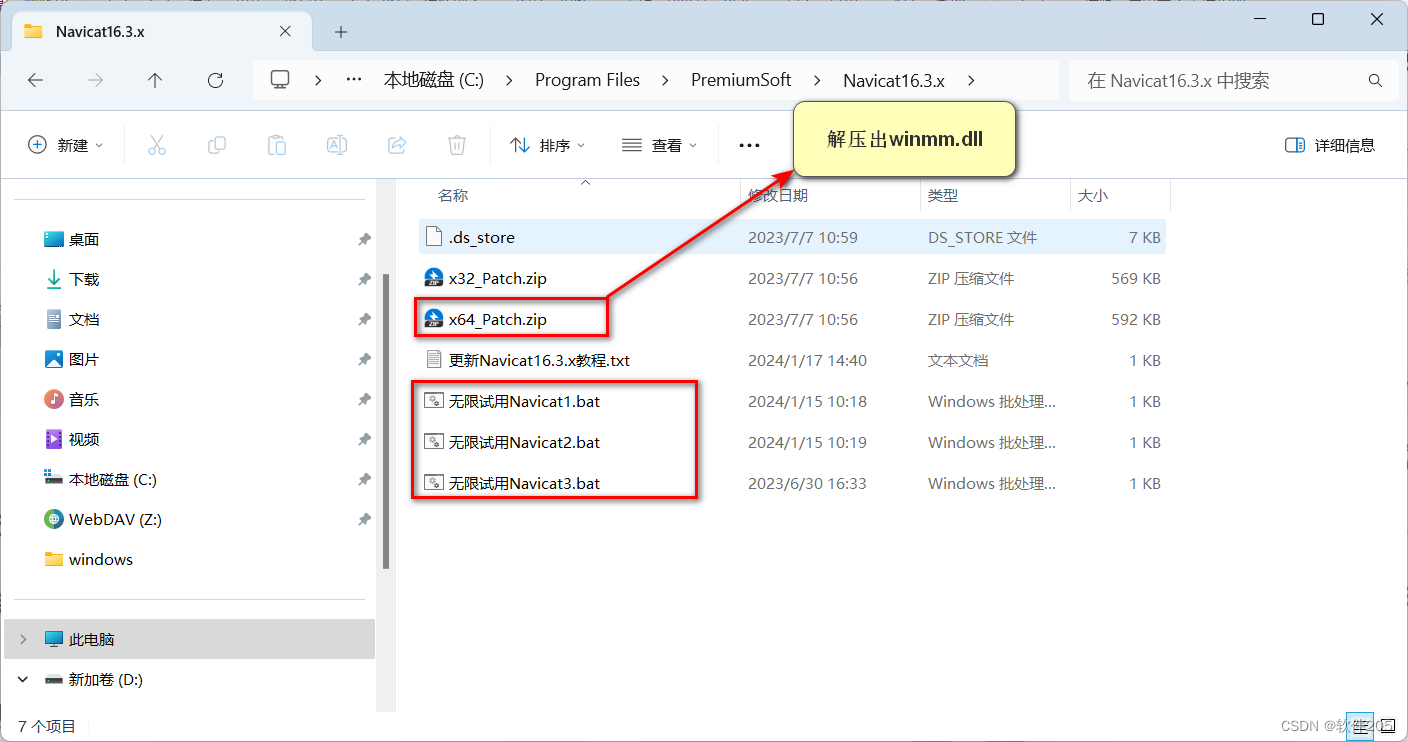
Task: Unpin 桌面 using its pin icon
Action: click(x=364, y=240)
